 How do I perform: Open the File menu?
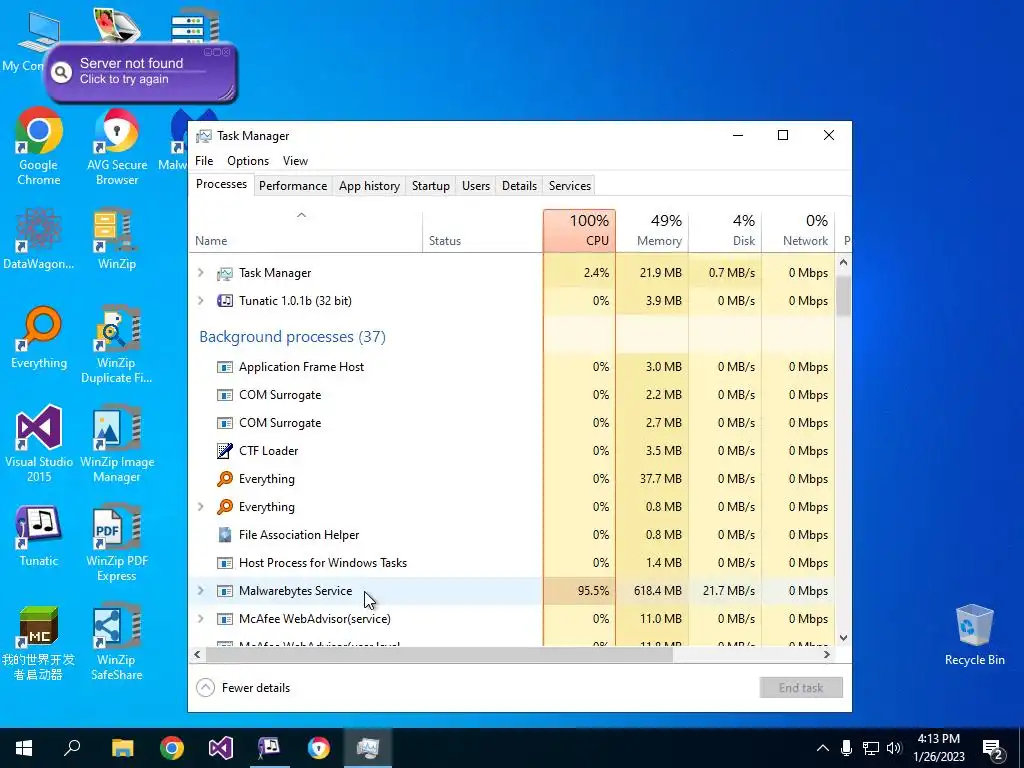tap(204, 161)
